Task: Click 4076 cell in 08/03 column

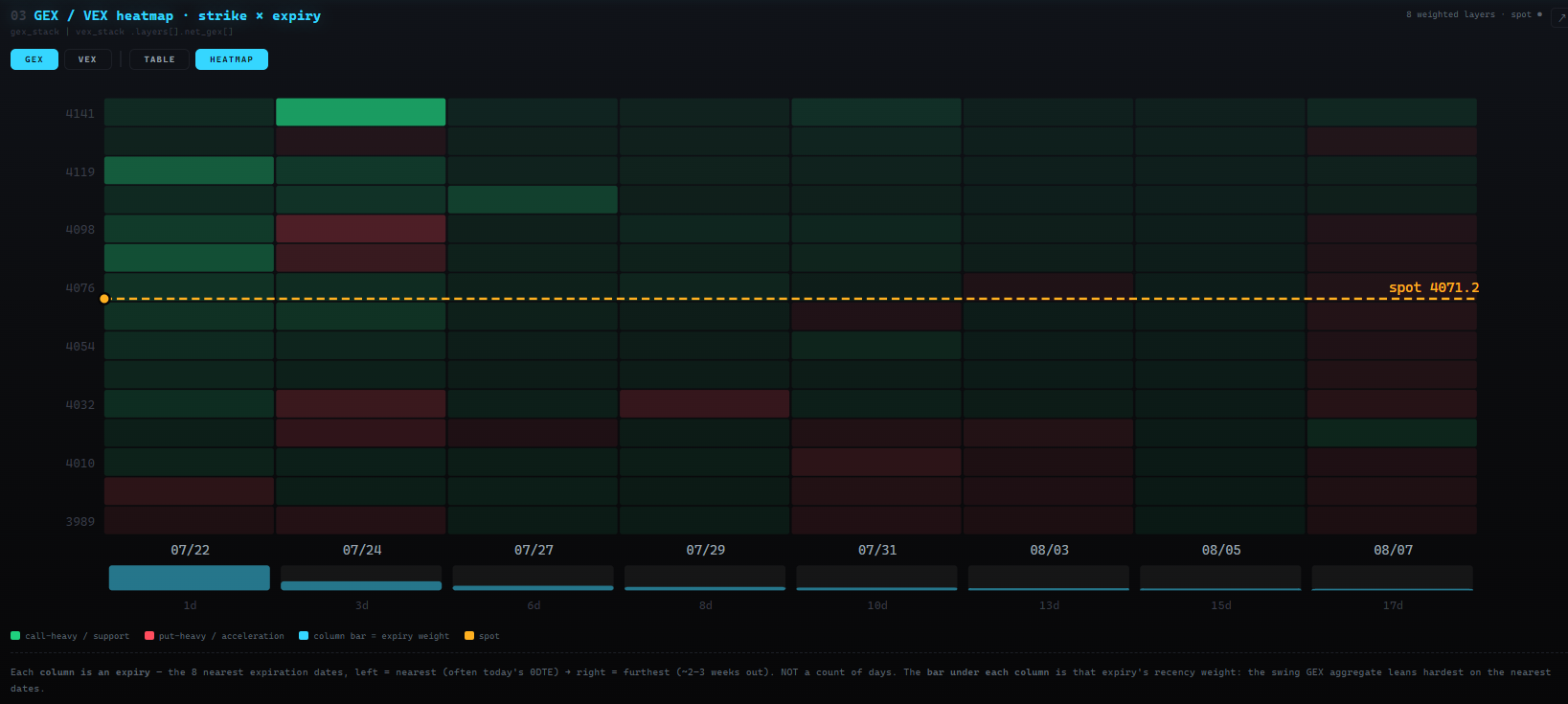Action: pos(1049,287)
